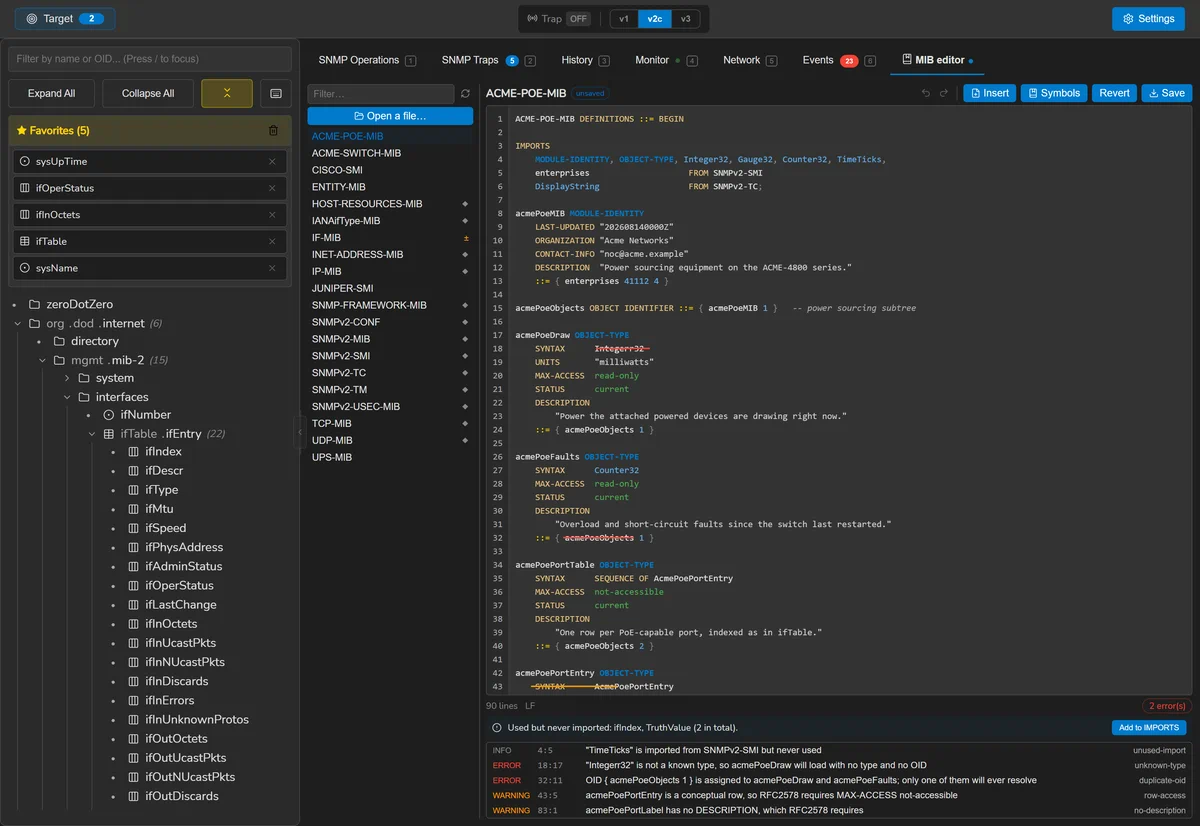Collapse the interfaces folder
Viewport: 1200px width, 826px height.
click(67, 397)
